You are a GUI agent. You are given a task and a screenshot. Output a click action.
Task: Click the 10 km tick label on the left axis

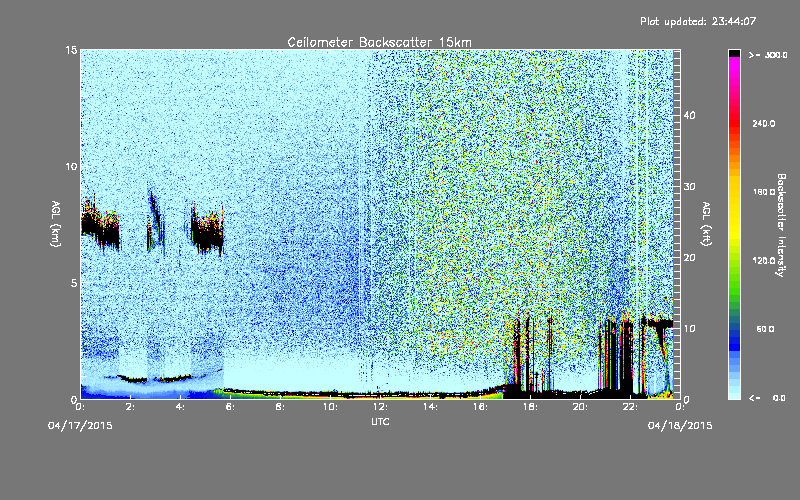[71, 166]
